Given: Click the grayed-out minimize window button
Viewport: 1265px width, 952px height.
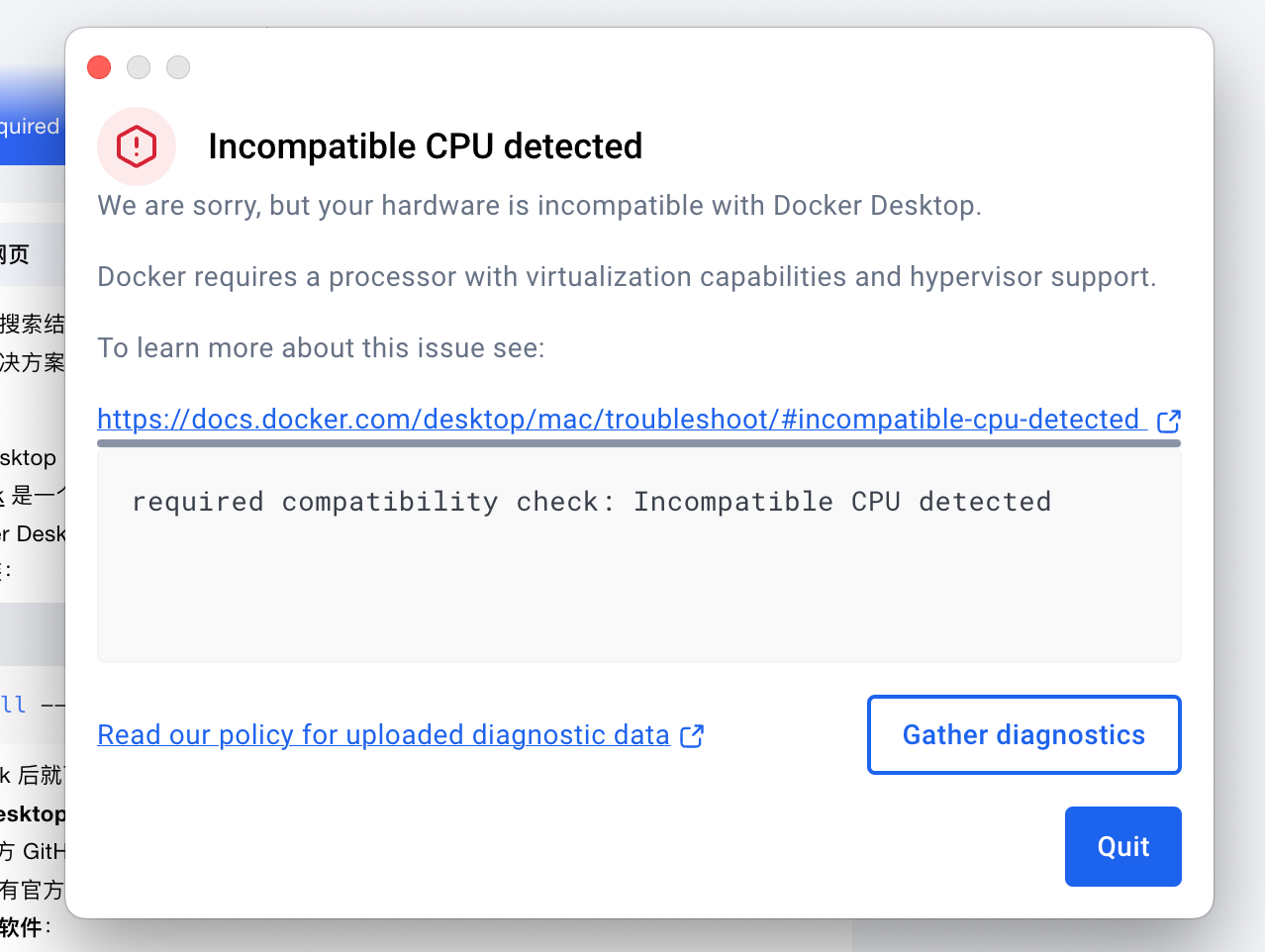Looking at the screenshot, I should click(139, 67).
